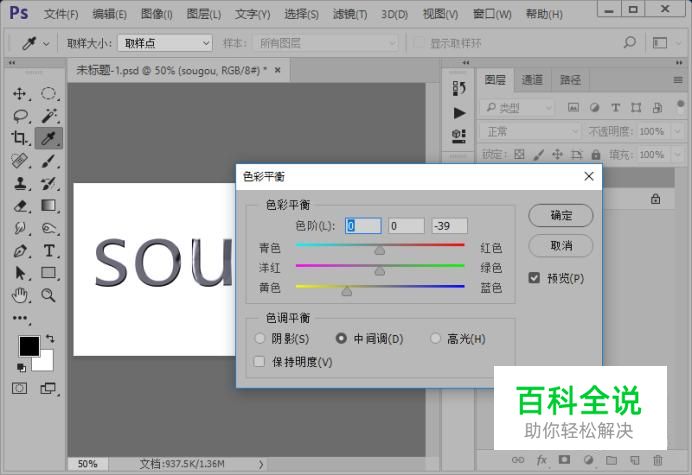Check the 保持明度(V) checkbox

pos(260,362)
